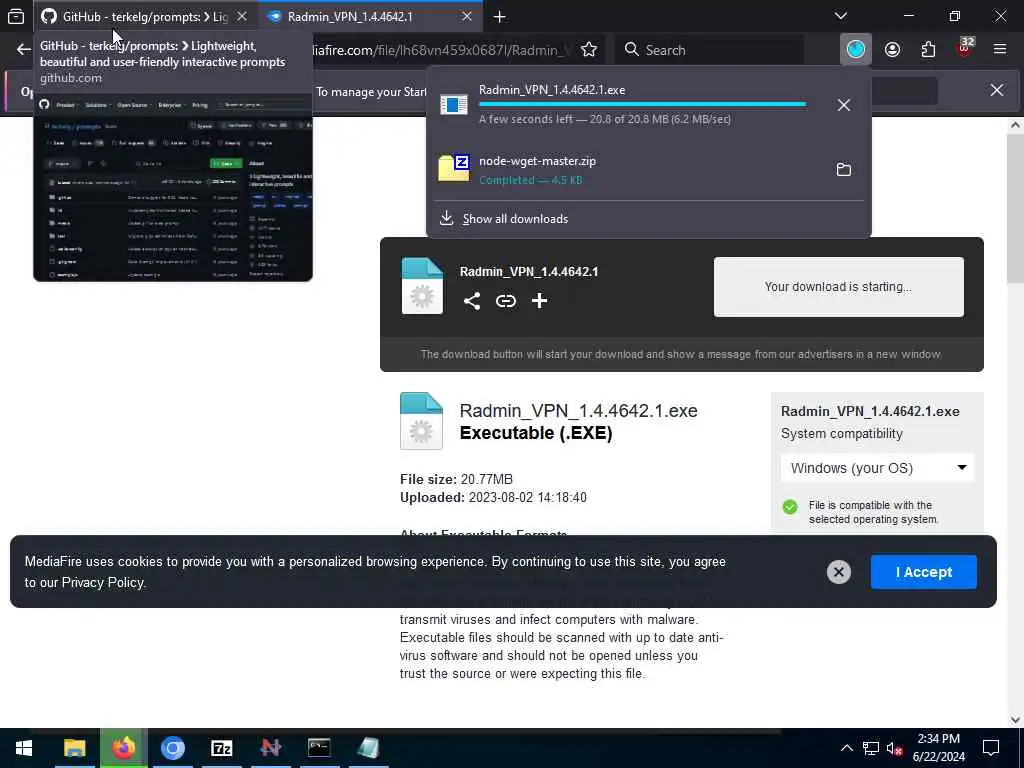Image resolution: width=1024 pixels, height=768 pixels.
Task: Accept cookies with I Accept button
Action: [x=923, y=572]
